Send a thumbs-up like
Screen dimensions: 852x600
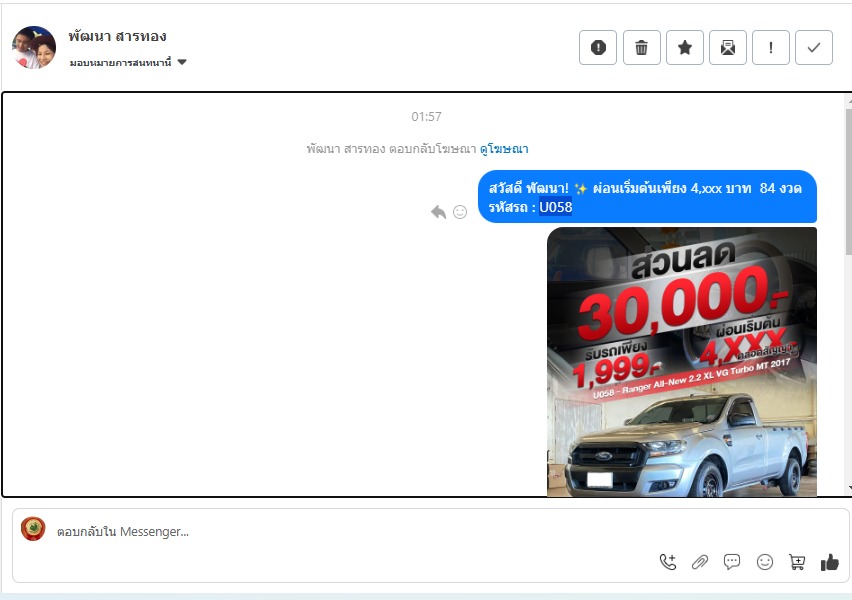[829, 562]
